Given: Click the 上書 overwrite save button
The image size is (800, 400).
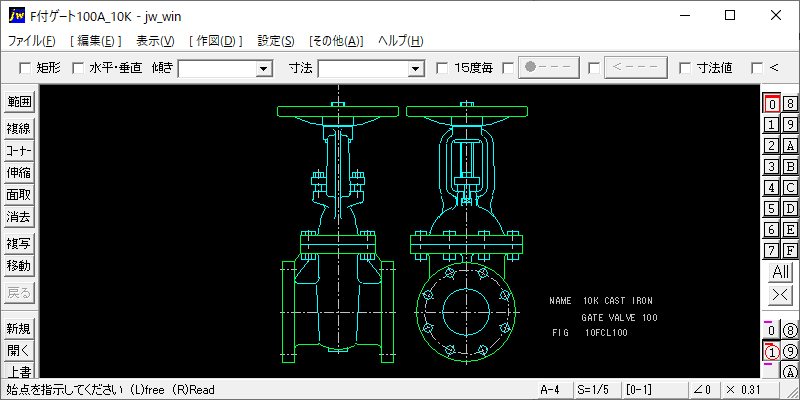Looking at the screenshot, I should (19, 370).
